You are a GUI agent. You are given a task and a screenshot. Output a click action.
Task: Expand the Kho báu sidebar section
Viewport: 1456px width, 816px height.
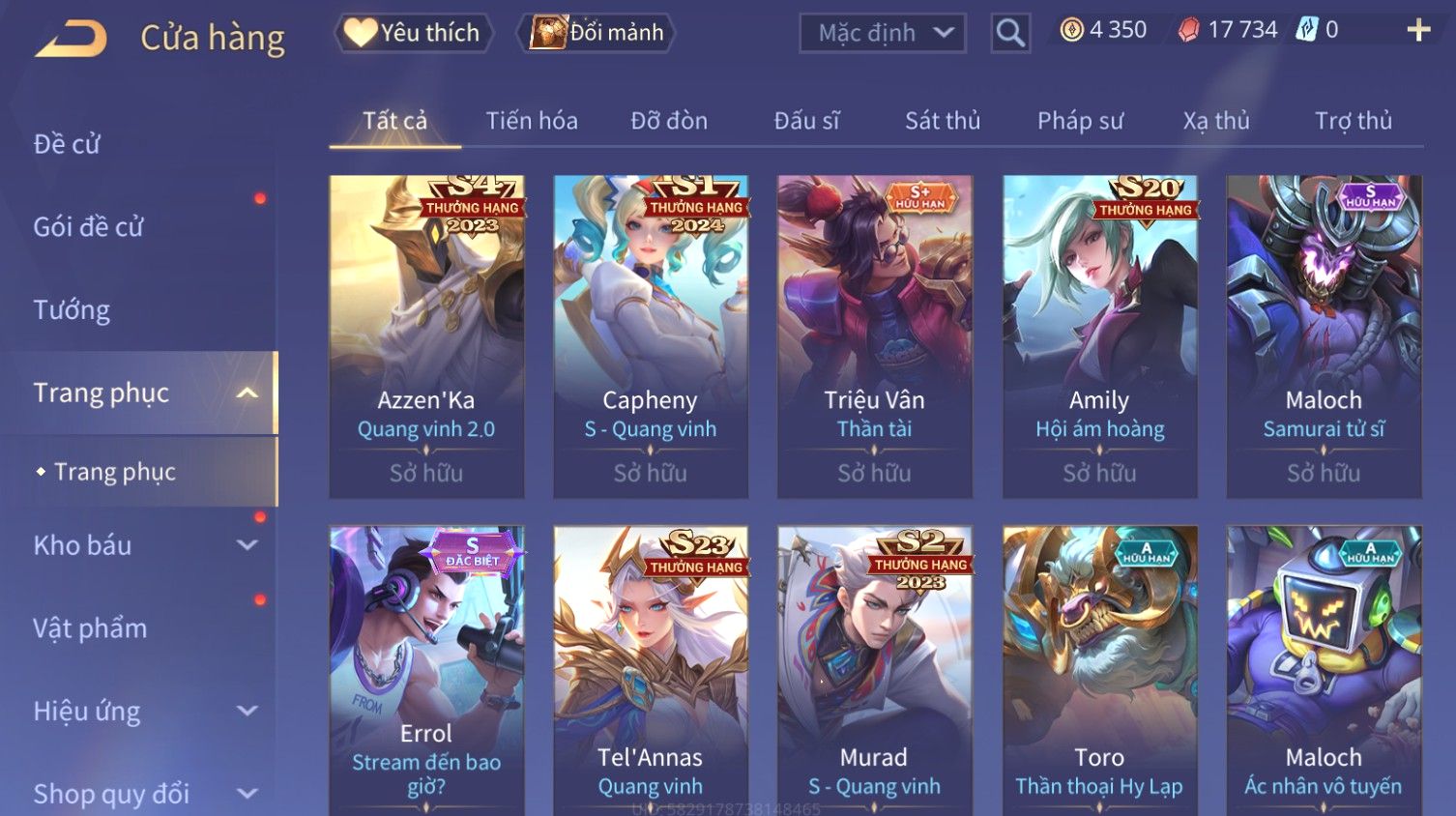click(248, 545)
